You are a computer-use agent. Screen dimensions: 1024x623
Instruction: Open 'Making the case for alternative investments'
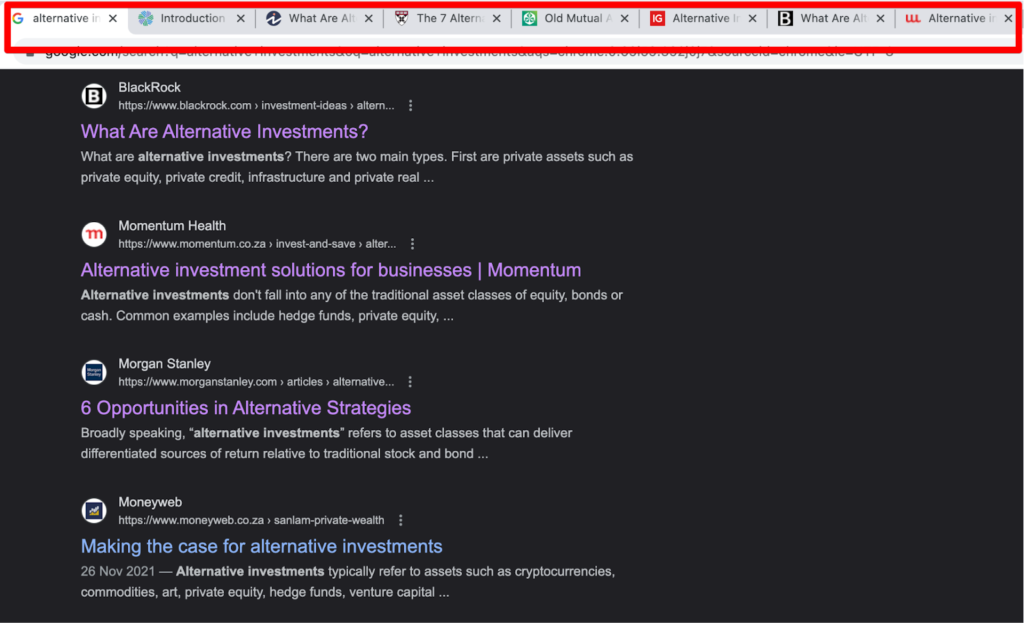pos(261,546)
